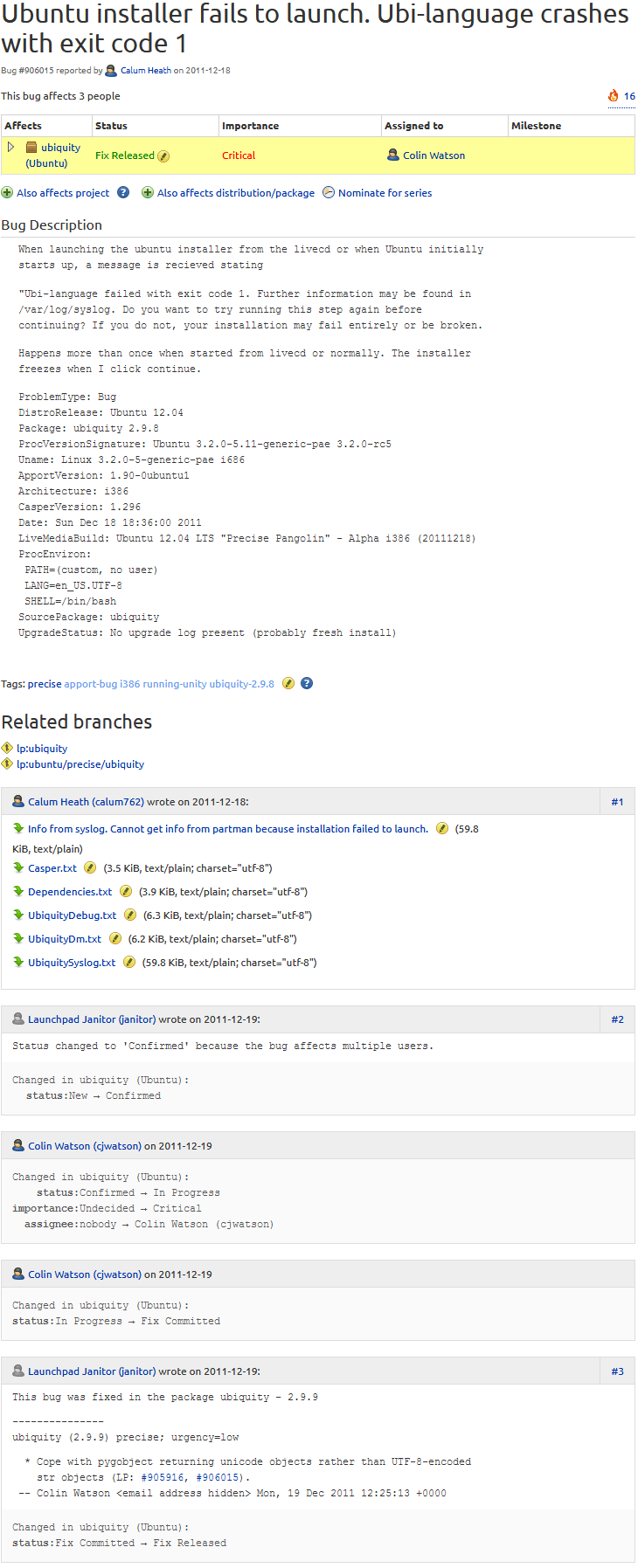Click the green plus for Also affects project
This screenshot has width=638, height=1568.
click(7, 193)
